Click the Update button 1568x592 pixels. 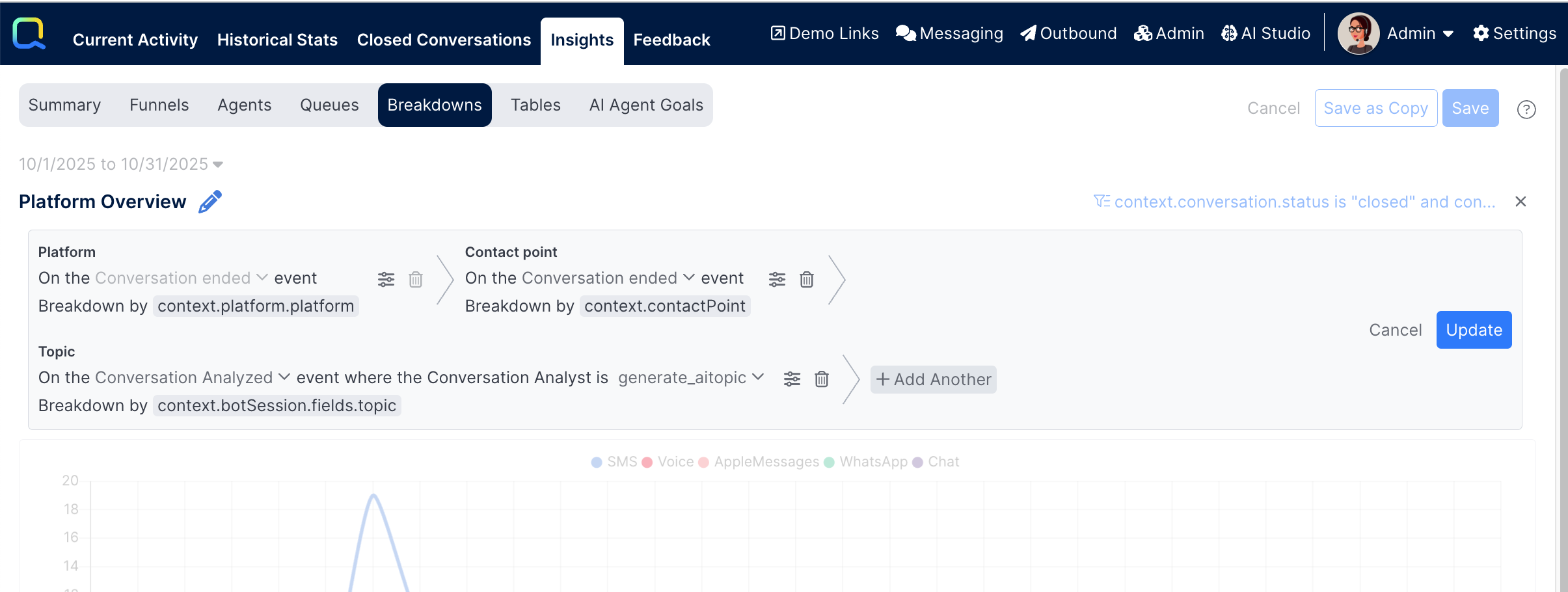(1474, 330)
